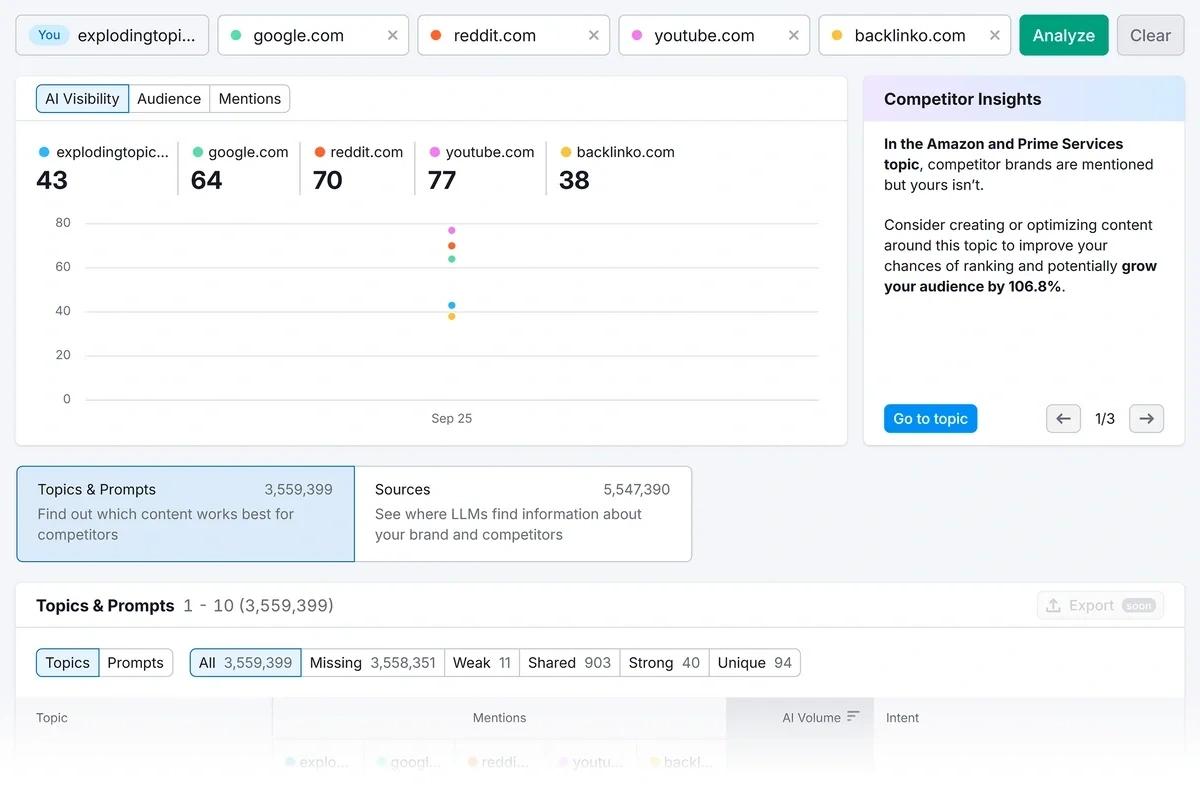
Task: Toggle view to Prompts
Action: tap(135, 662)
